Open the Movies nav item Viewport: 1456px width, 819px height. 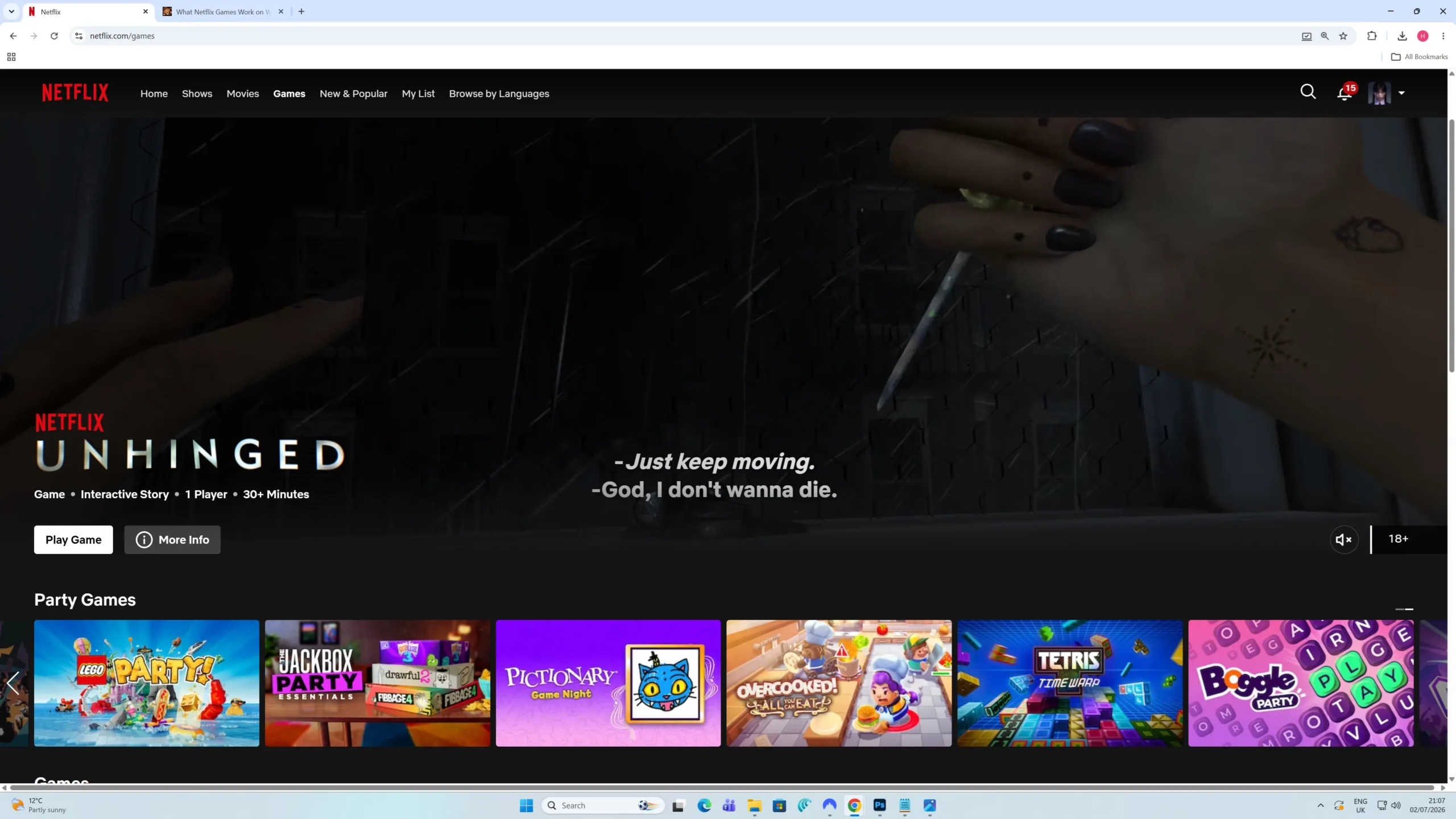coord(243,94)
